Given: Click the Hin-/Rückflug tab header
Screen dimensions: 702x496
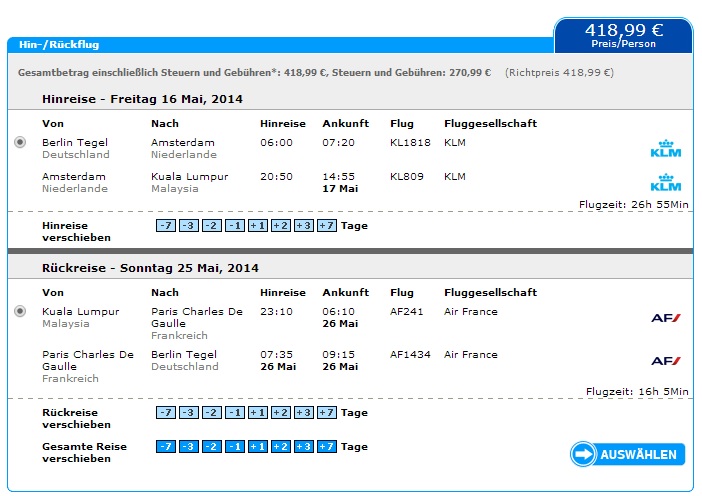Looking at the screenshot, I should tap(59, 45).
